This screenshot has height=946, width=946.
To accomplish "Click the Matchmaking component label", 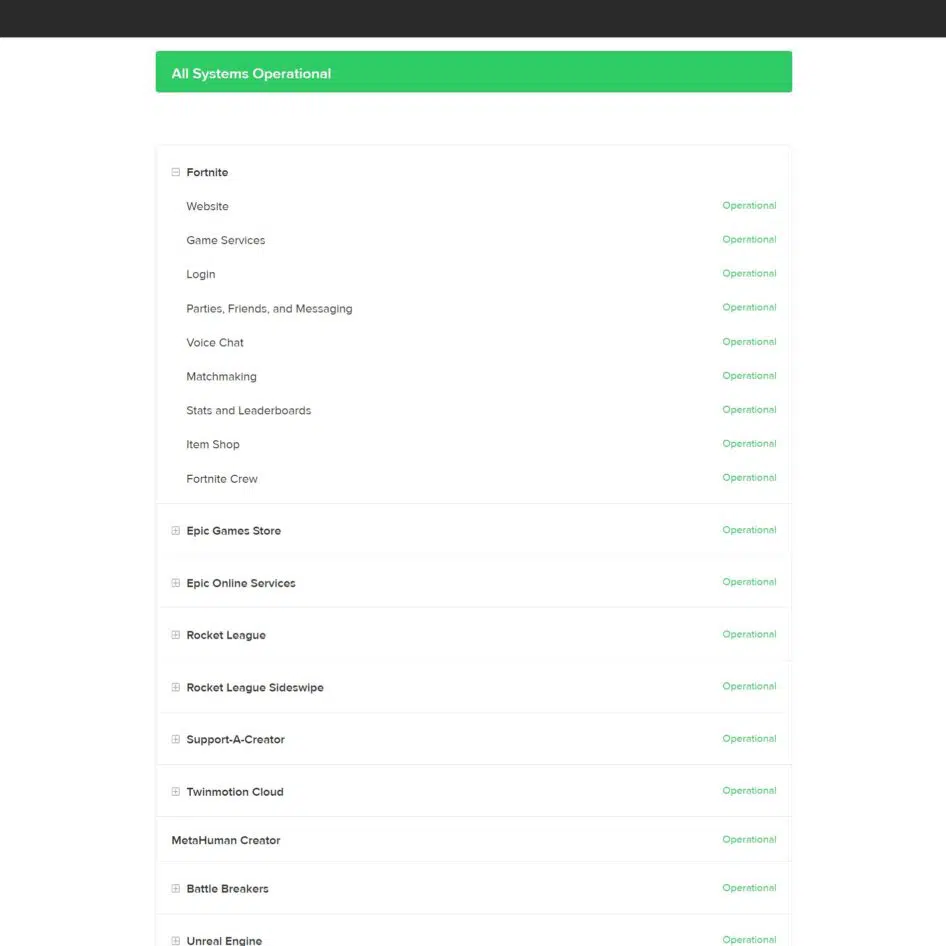I will [221, 377].
